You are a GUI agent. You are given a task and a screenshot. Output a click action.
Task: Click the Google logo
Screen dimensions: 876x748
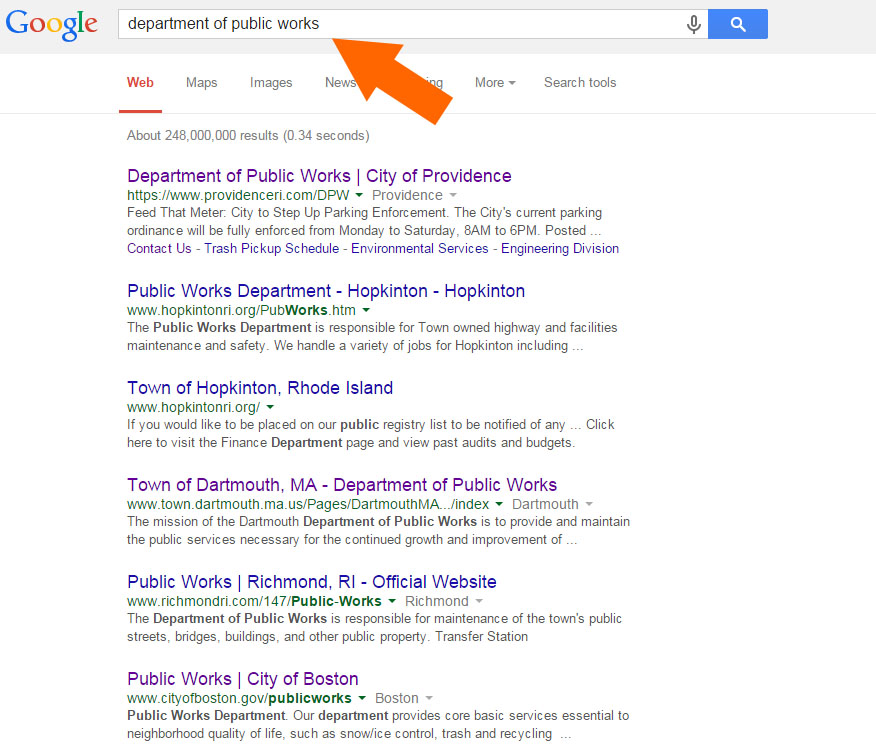point(52,25)
